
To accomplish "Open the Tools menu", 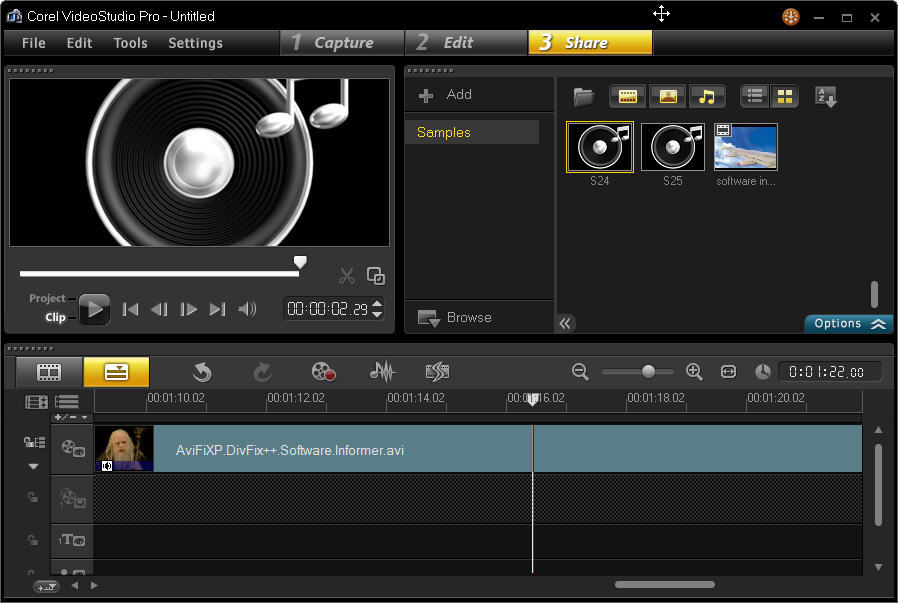I will [131, 43].
